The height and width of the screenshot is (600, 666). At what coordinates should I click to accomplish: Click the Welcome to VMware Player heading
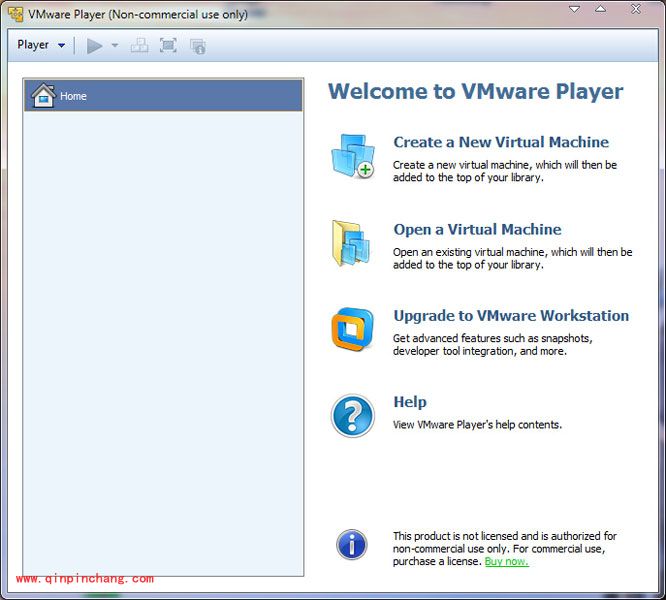tap(475, 91)
